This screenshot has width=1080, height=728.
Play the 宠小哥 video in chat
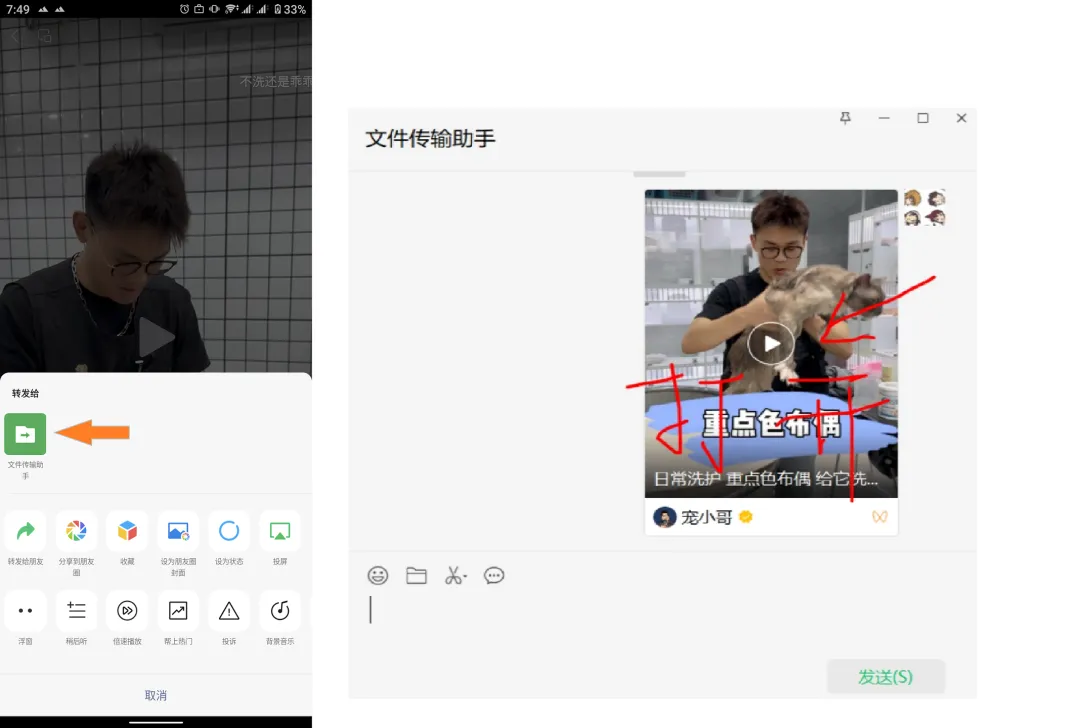tap(771, 344)
